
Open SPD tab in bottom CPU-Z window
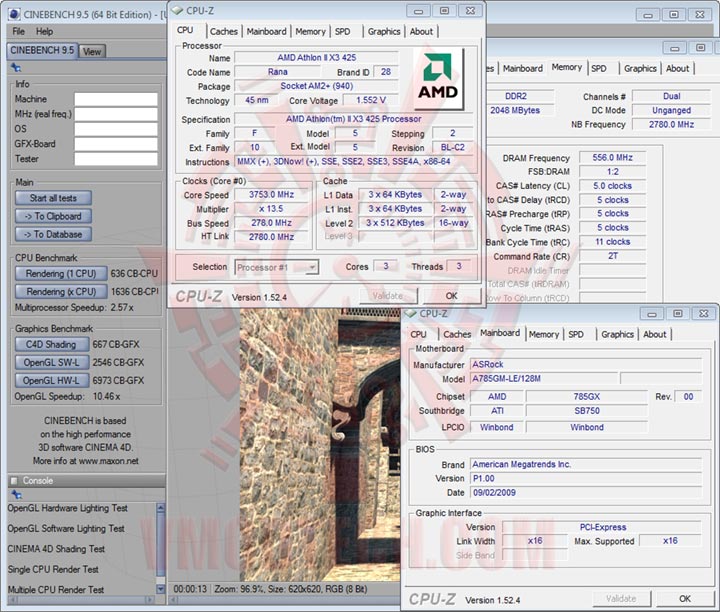tap(576, 334)
